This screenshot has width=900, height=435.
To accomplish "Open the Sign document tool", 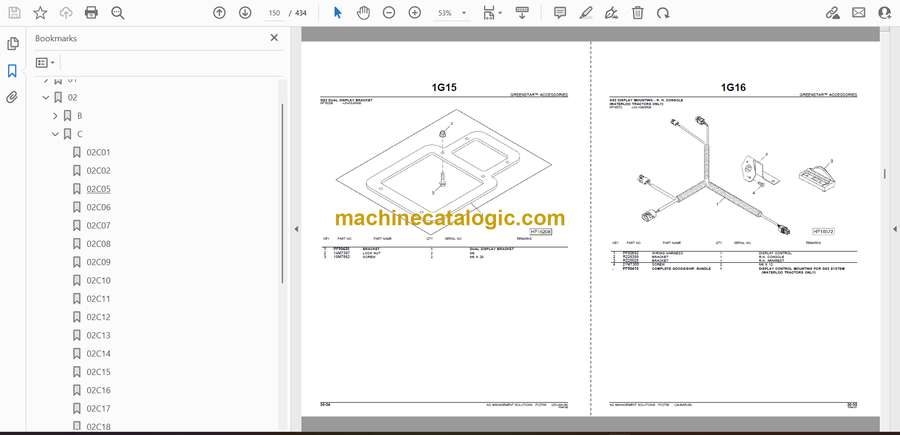I will click(x=612, y=13).
